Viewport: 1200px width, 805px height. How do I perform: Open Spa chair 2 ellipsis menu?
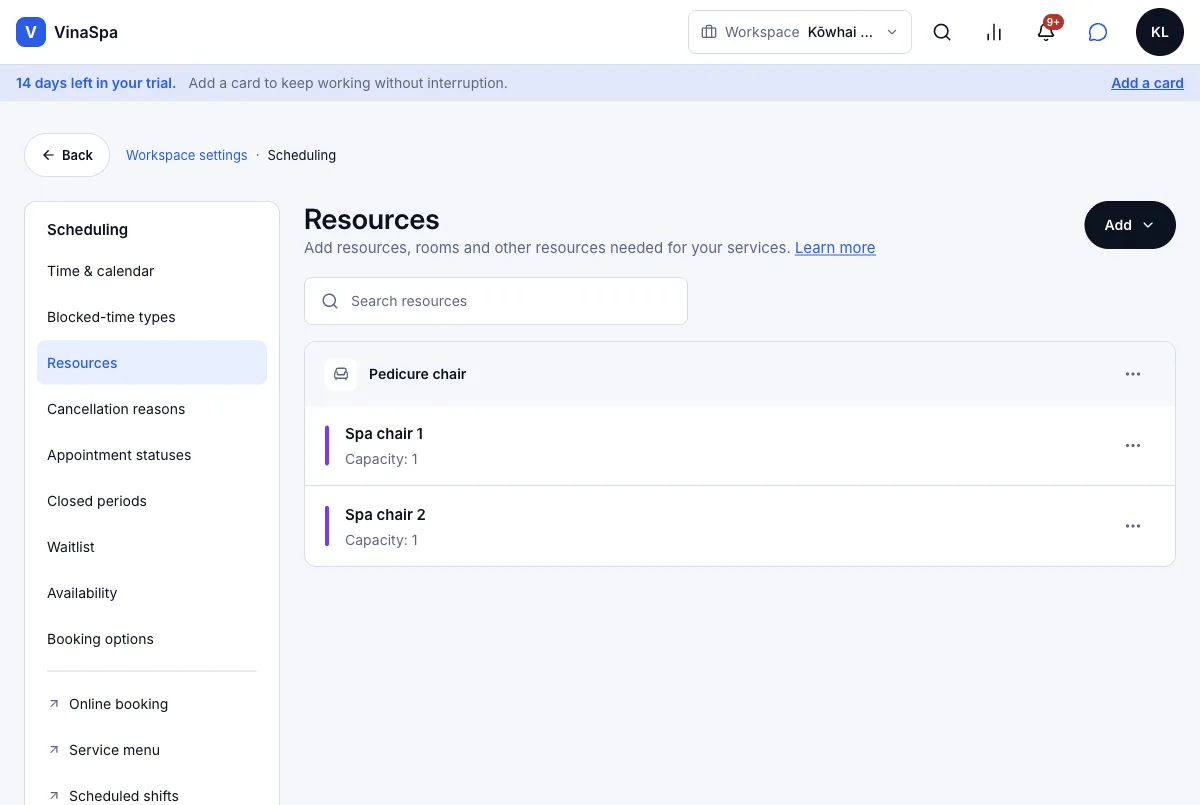pos(1133,526)
